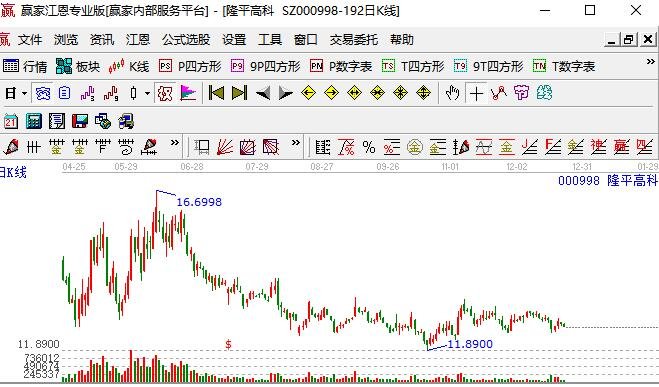Click the cyan 线 line icon
This screenshot has height=387, width=659.
point(544,93)
